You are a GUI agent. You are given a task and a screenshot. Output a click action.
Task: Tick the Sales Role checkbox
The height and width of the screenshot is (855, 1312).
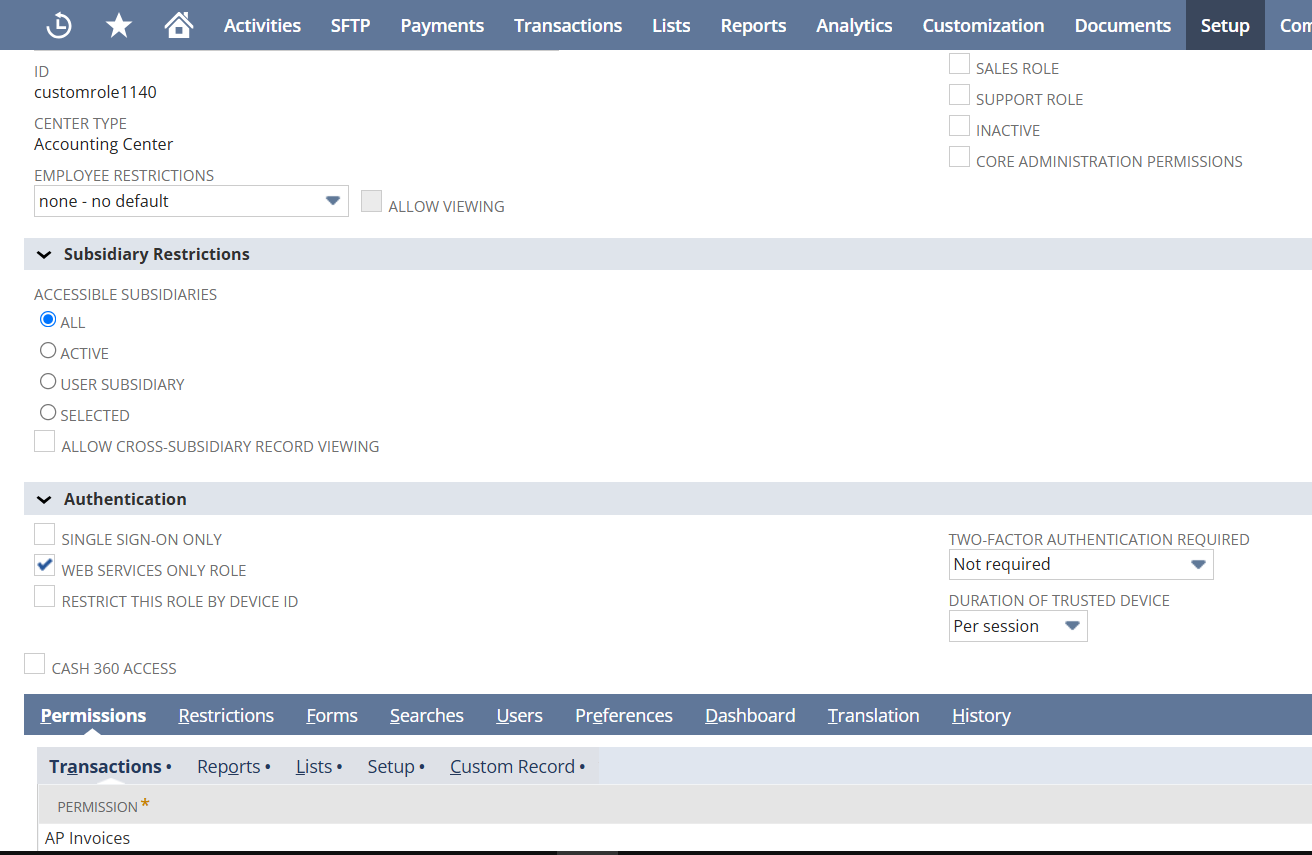click(x=959, y=65)
